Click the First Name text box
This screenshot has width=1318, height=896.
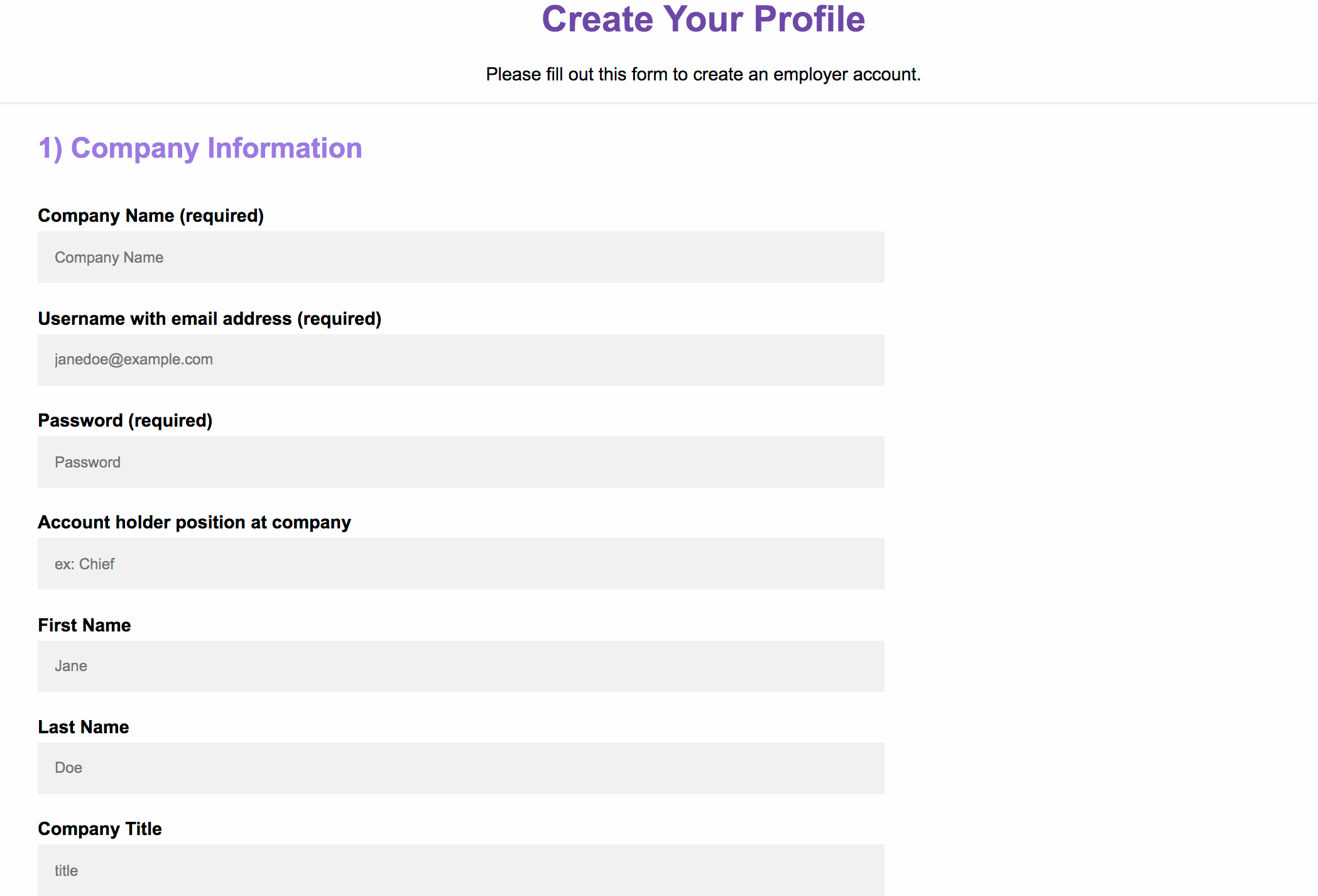(x=460, y=667)
